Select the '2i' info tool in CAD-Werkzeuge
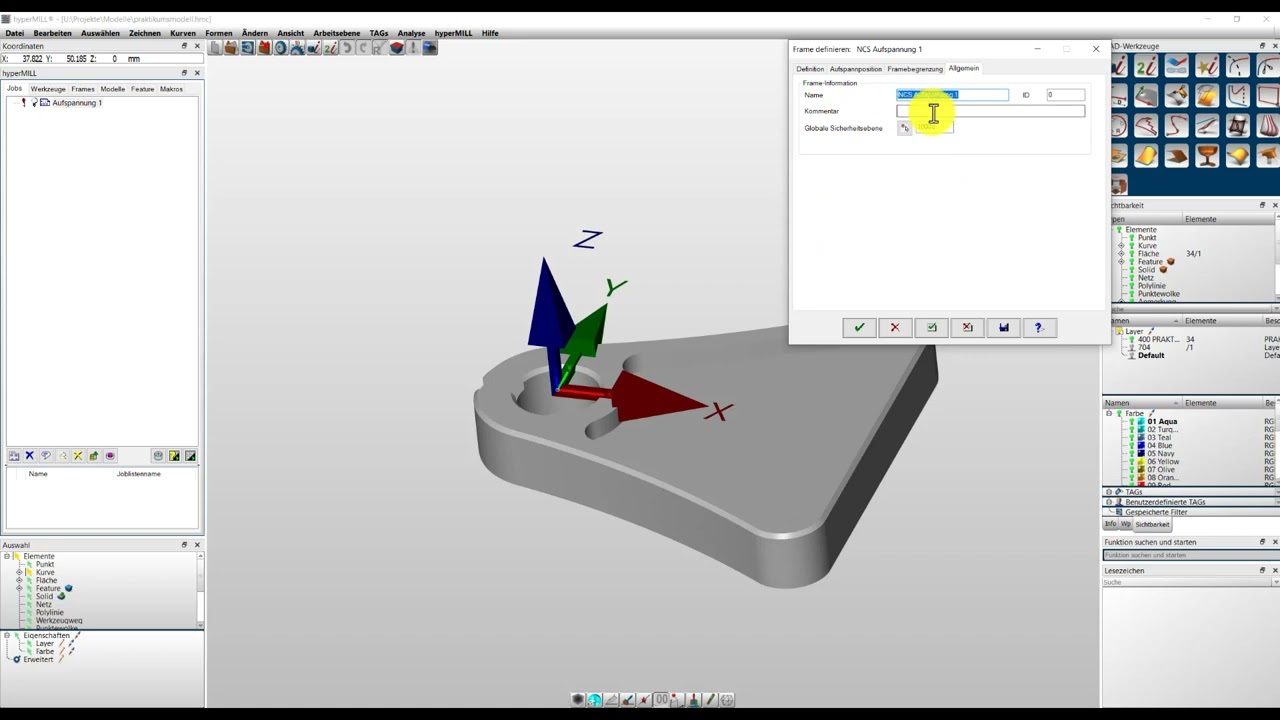1280x720 pixels. click(x=1146, y=67)
